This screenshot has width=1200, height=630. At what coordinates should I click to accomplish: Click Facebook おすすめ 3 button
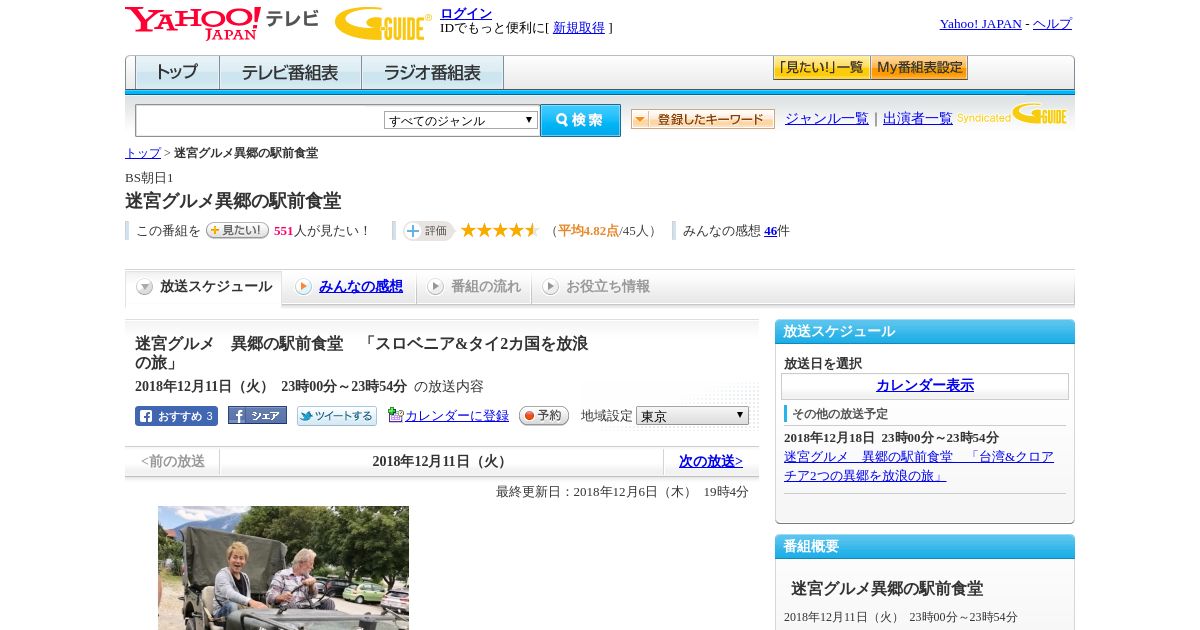tap(176, 416)
